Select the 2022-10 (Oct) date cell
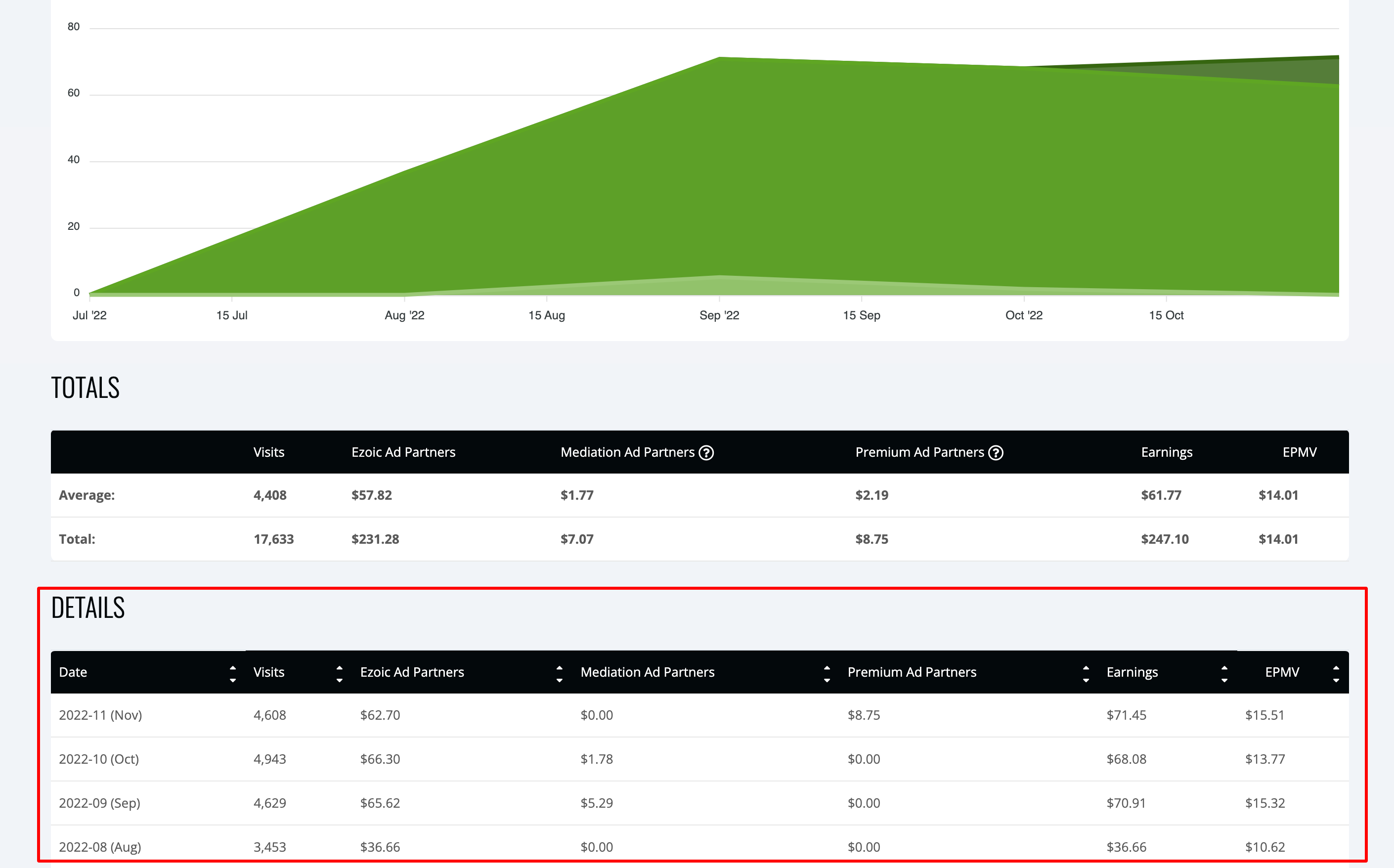This screenshot has height=868, width=1394. (x=99, y=759)
